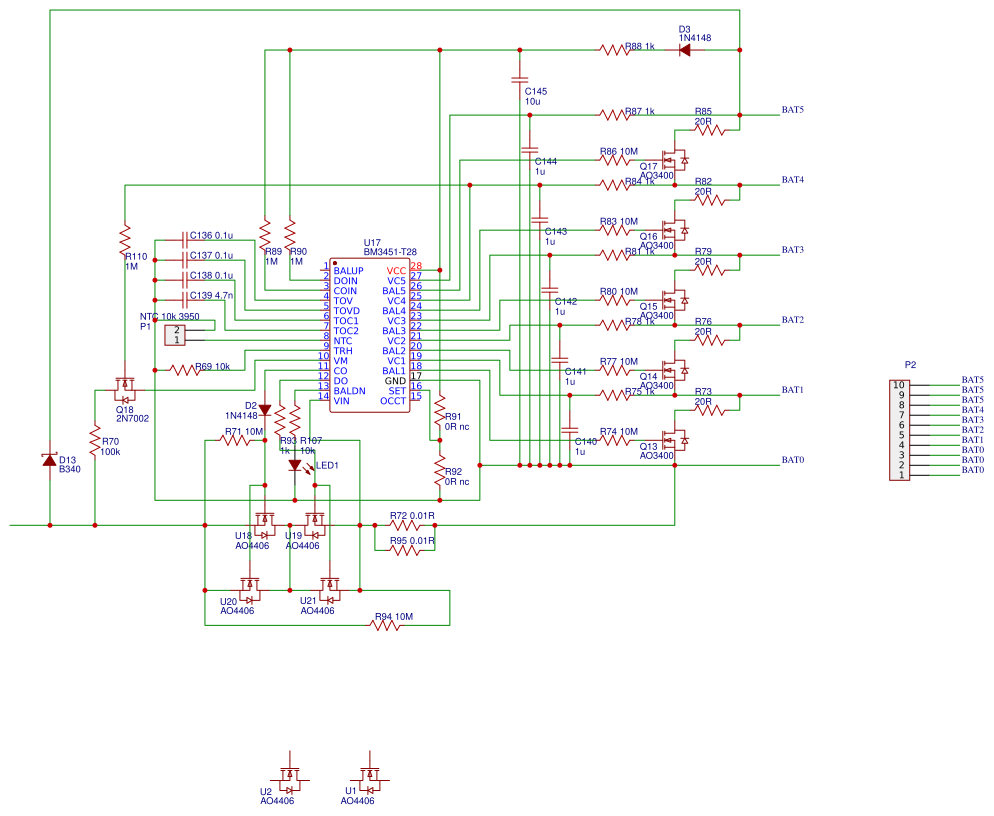Select the TOVD pin label
The width and height of the screenshot is (994, 816).
pos(347,311)
